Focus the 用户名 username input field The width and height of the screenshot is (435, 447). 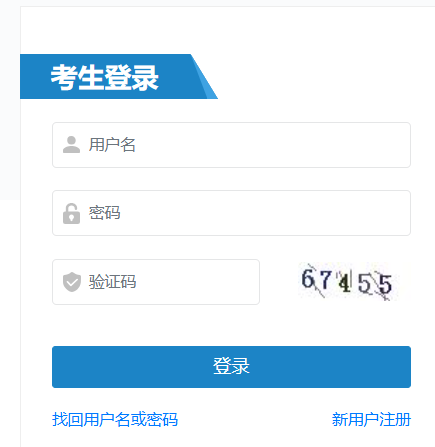click(231, 145)
